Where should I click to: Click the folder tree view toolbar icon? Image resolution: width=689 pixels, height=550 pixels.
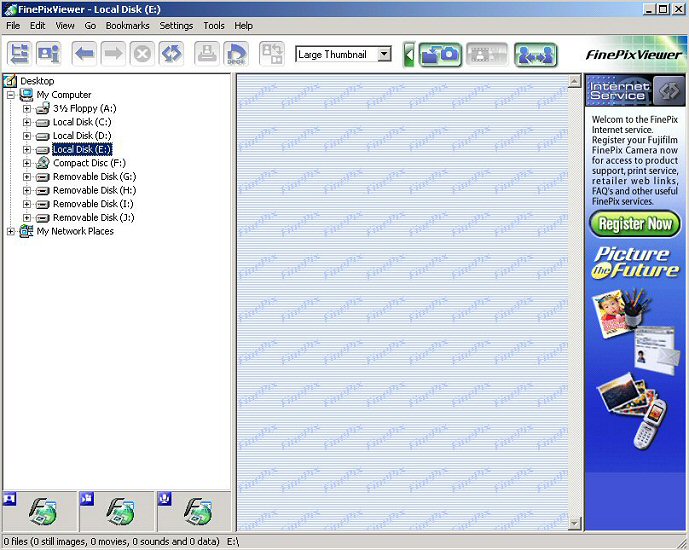(20, 53)
